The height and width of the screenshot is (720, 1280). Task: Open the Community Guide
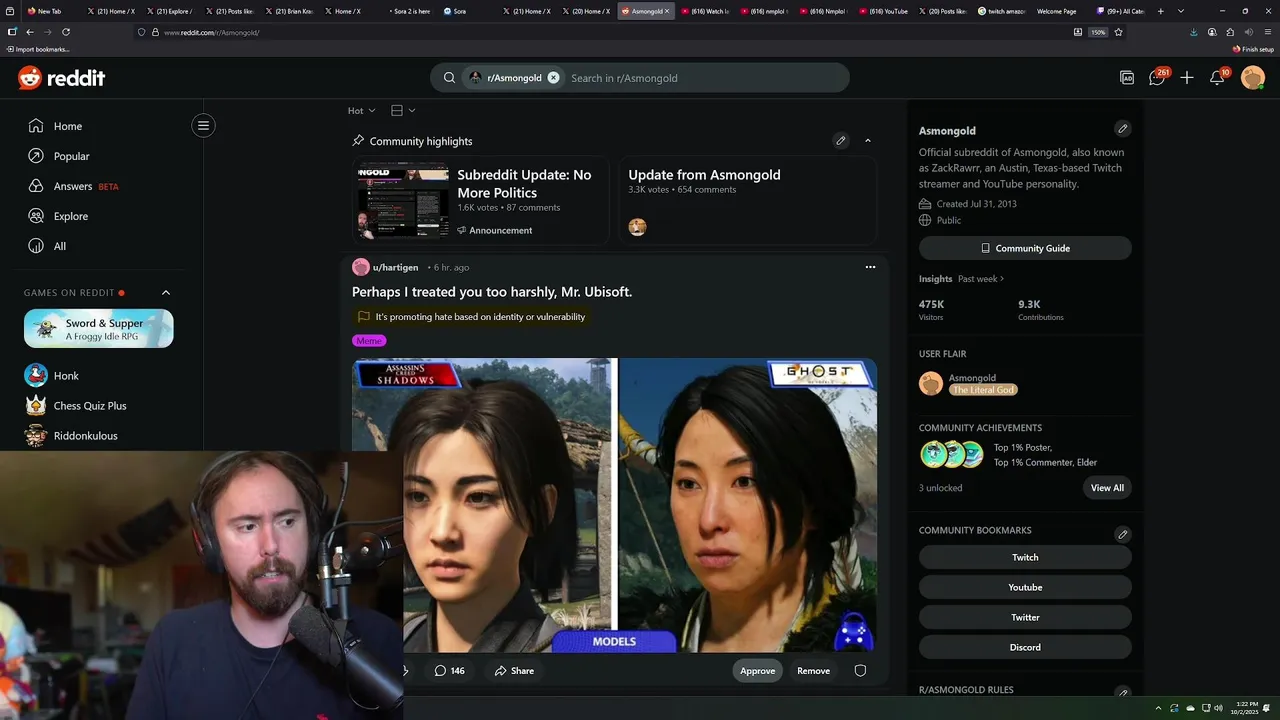click(1025, 248)
